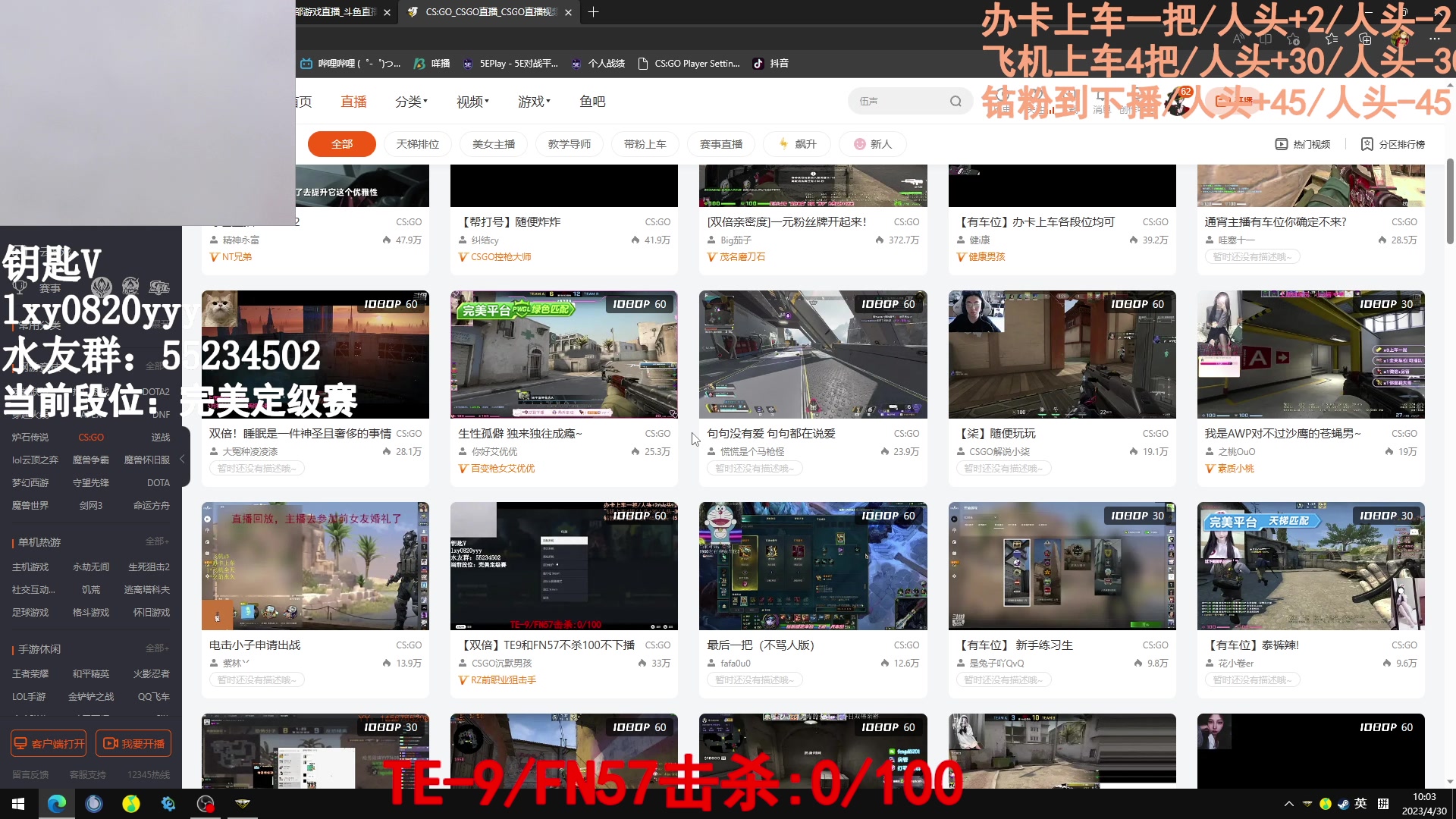
Task: Open the taskbar clock and date
Action: pos(1424,804)
